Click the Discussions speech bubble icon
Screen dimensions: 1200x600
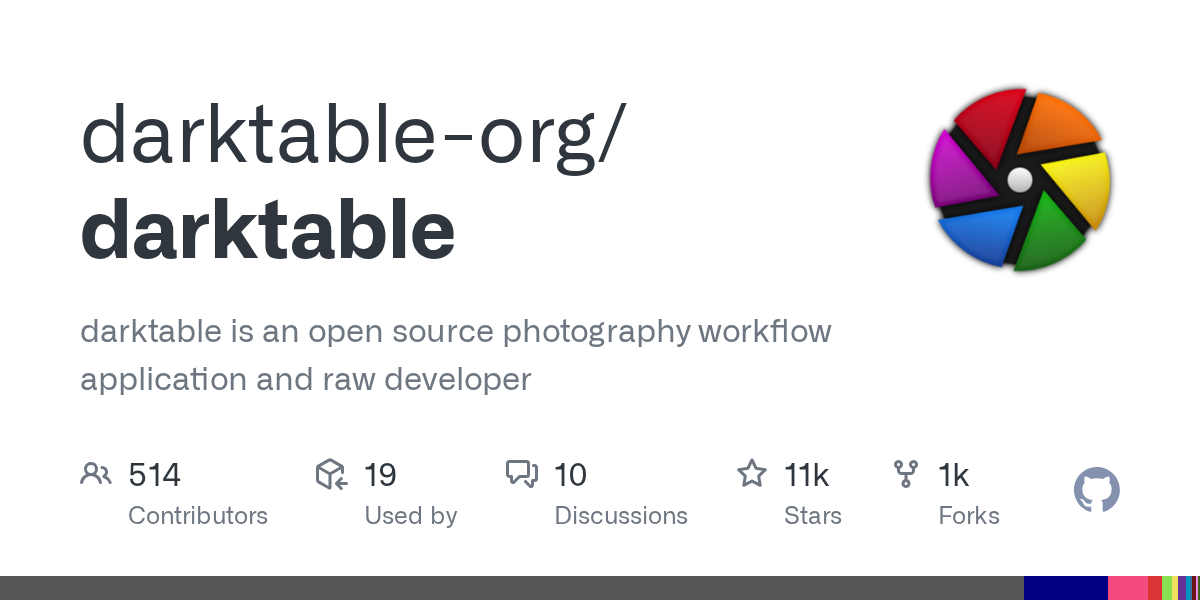522,474
